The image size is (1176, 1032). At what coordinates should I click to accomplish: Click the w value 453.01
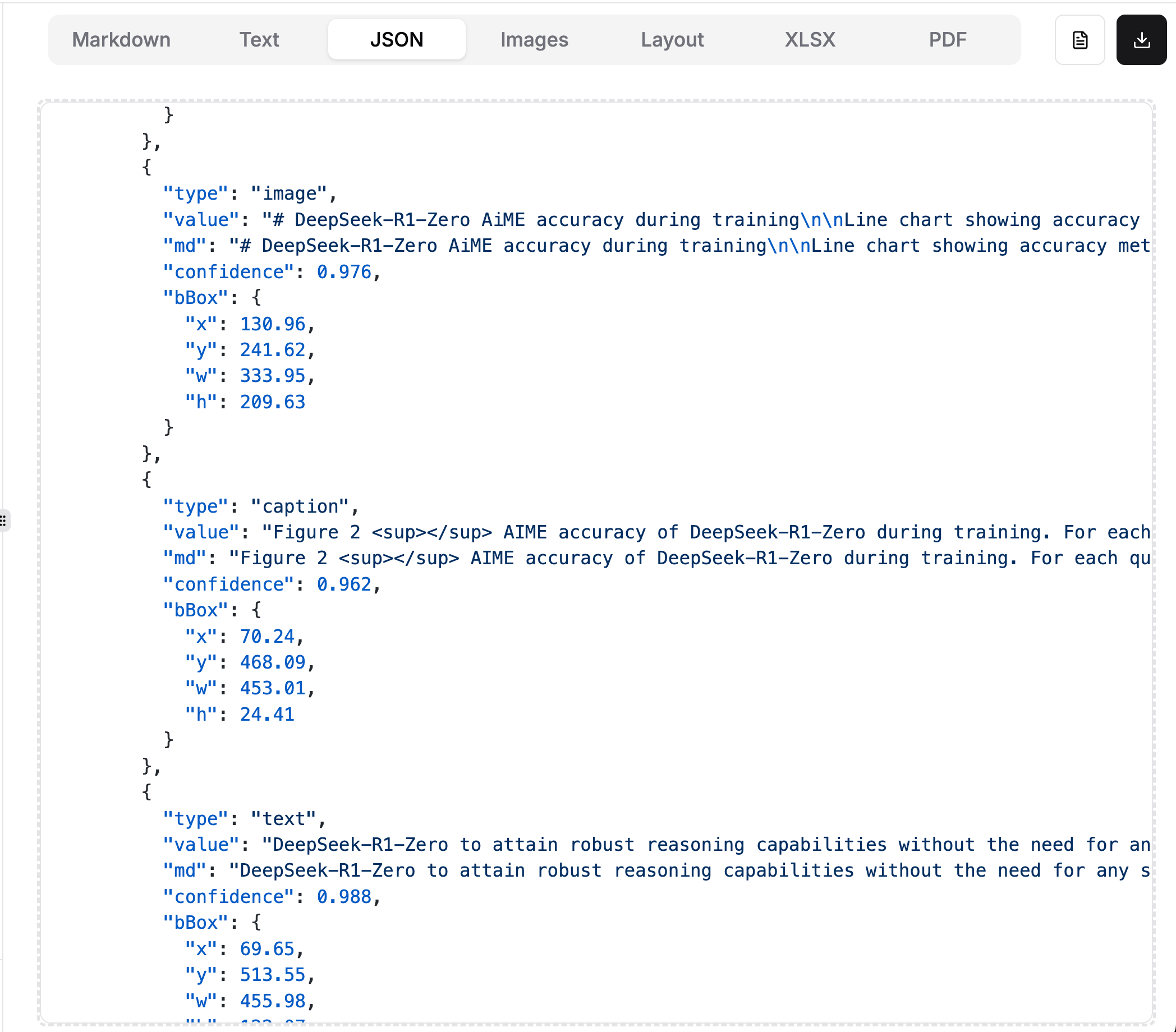[272, 688]
